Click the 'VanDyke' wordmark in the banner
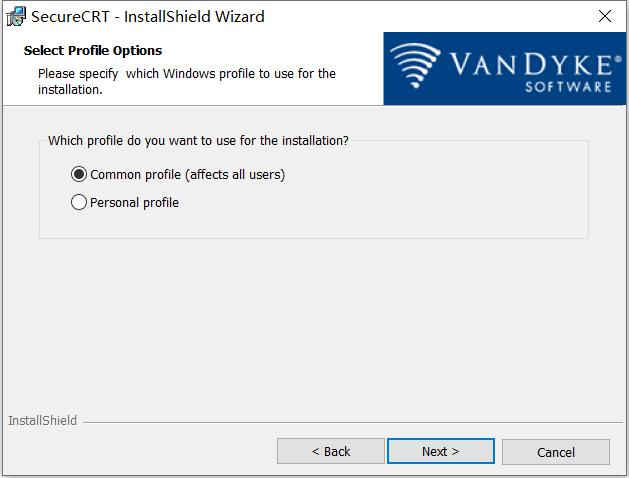The width and height of the screenshot is (629, 478). point(531,65)
